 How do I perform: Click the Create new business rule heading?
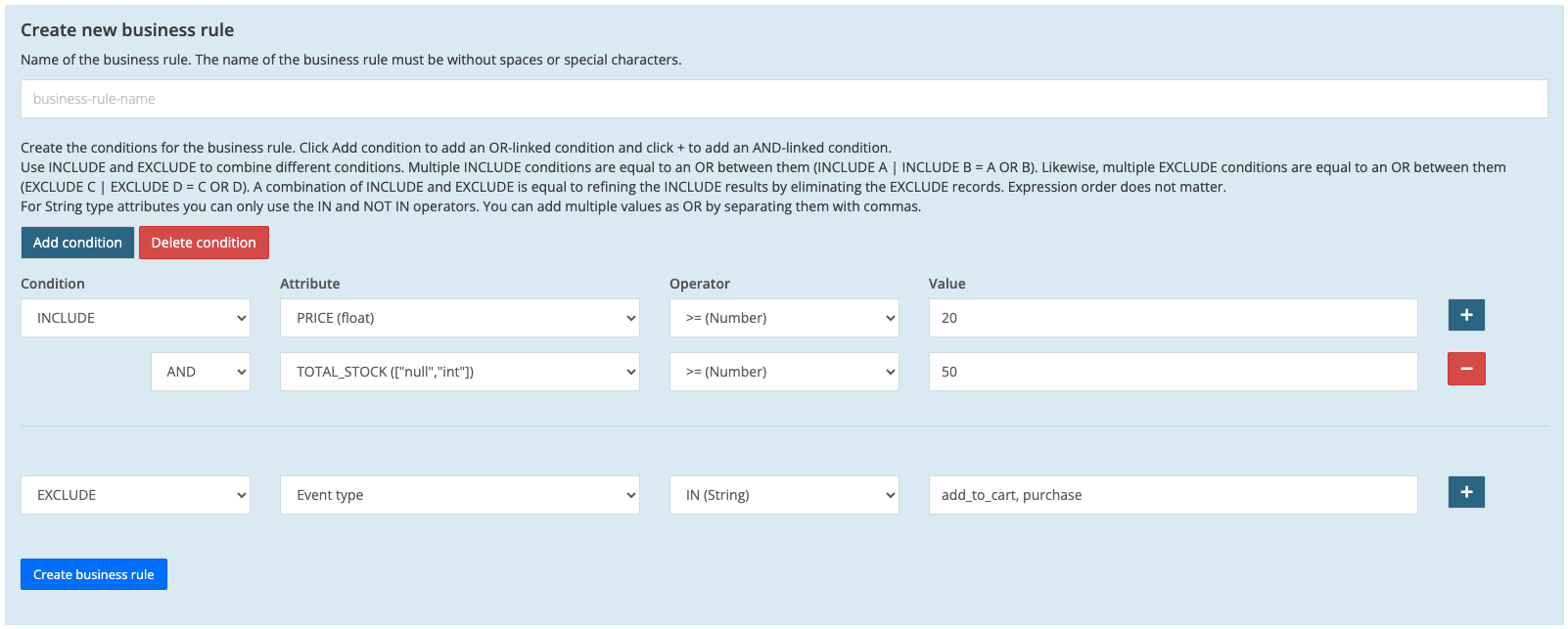tap(127, 30)
